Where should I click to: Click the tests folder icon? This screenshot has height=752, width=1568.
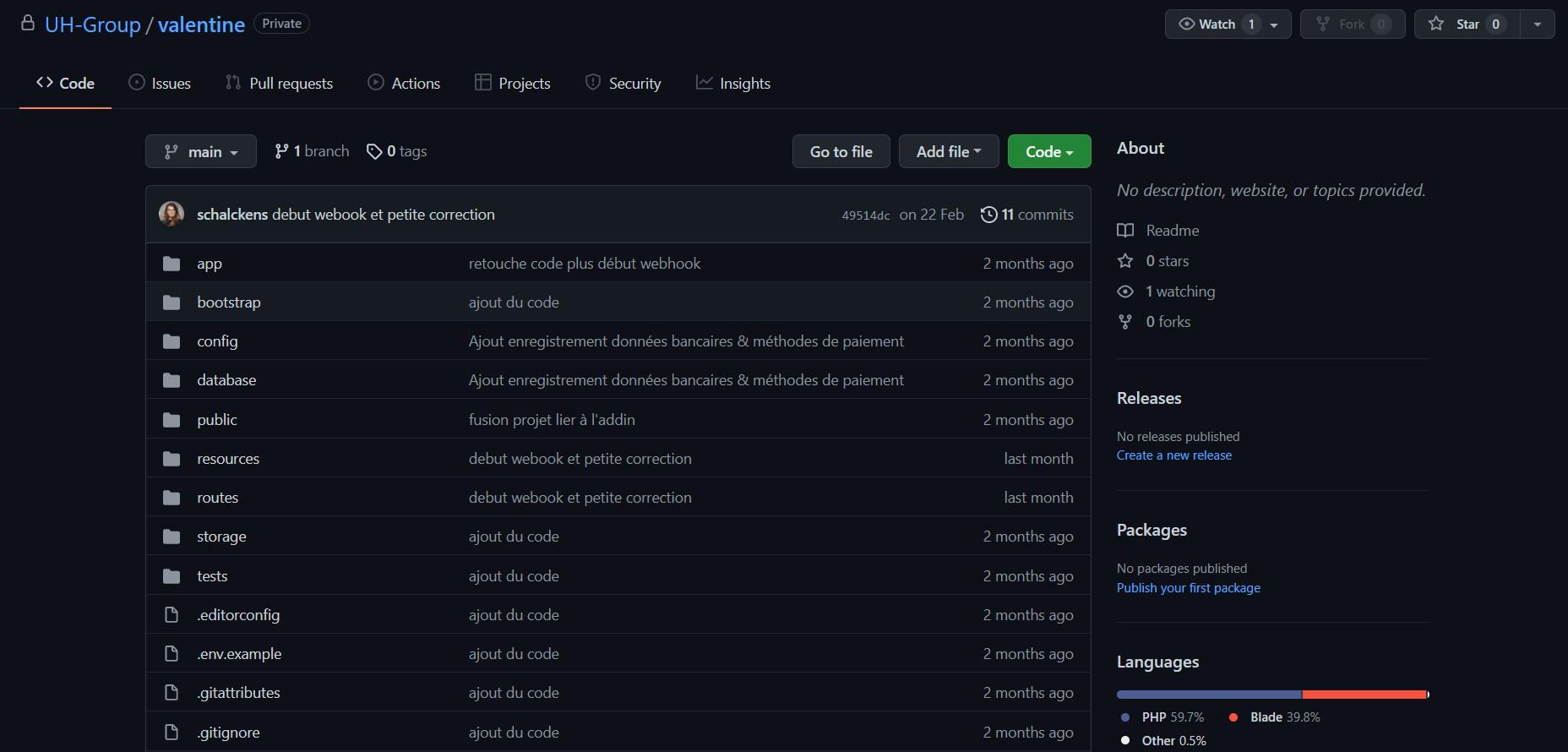(171, 576)
